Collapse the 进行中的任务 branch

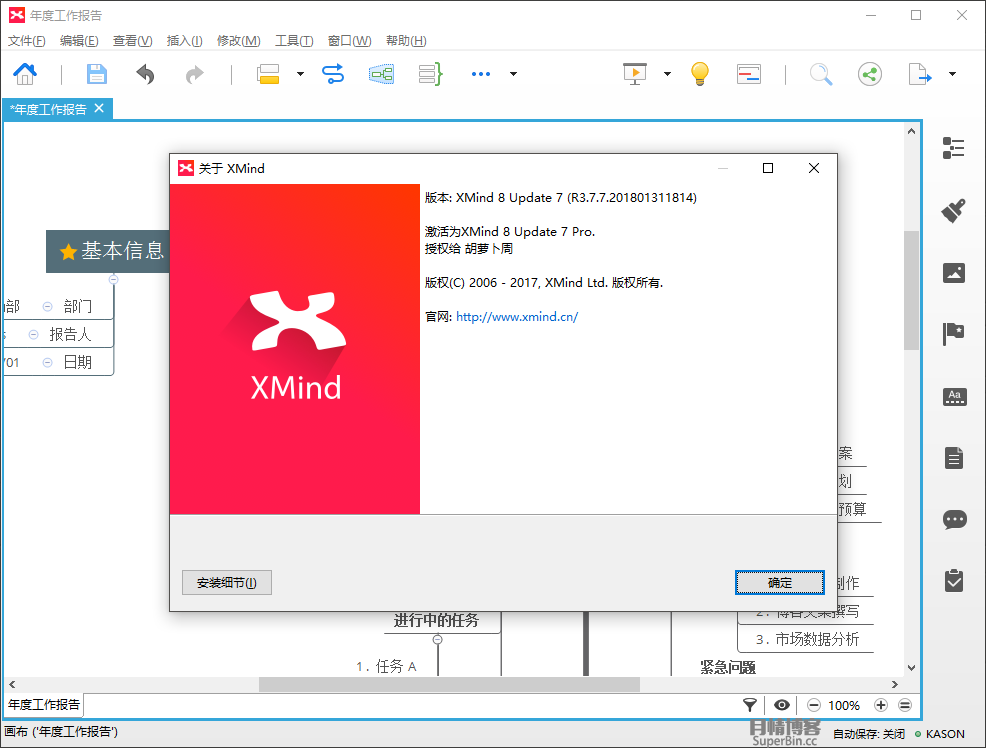pos(437,639)
